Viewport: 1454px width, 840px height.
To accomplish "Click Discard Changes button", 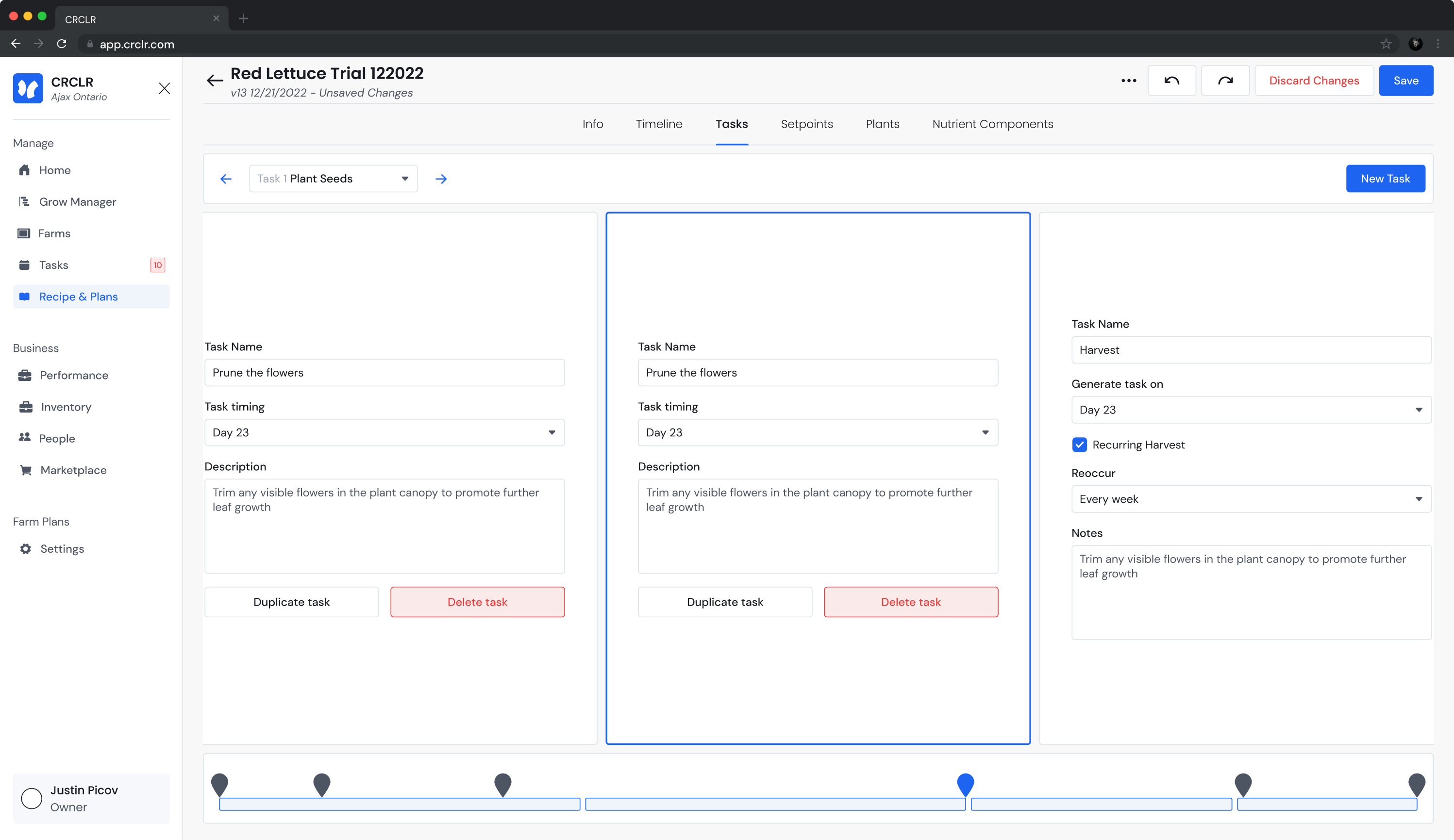I will point(1314,81).
